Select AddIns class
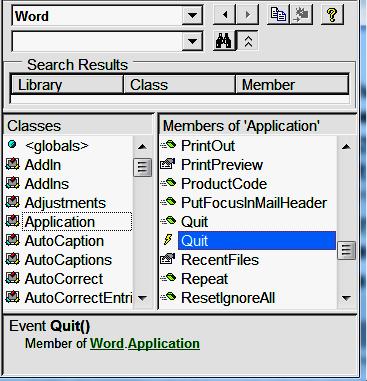Viewport: 367px width, 381px height. (x=47, y=184)
